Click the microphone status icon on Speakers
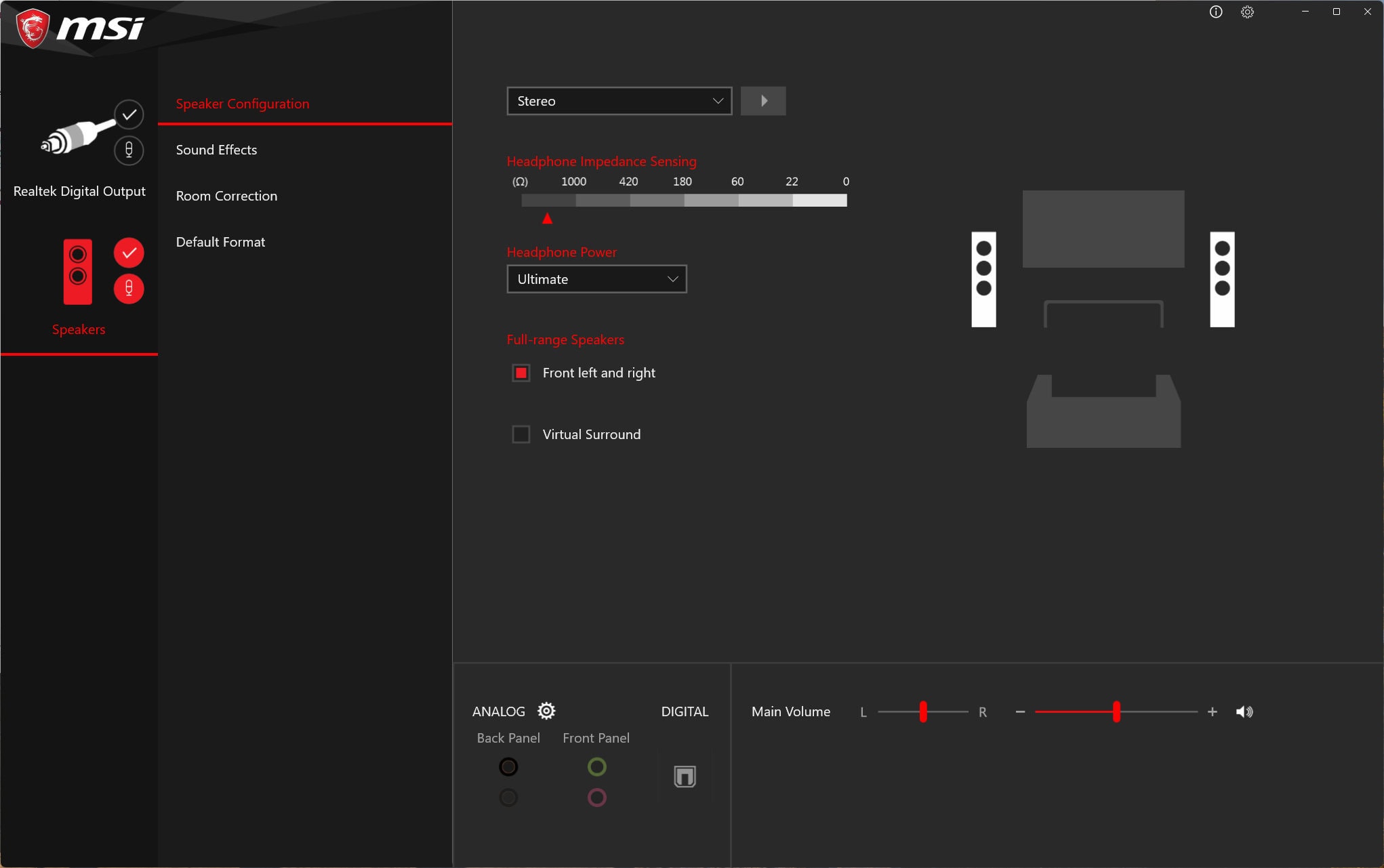 point(129,289)
